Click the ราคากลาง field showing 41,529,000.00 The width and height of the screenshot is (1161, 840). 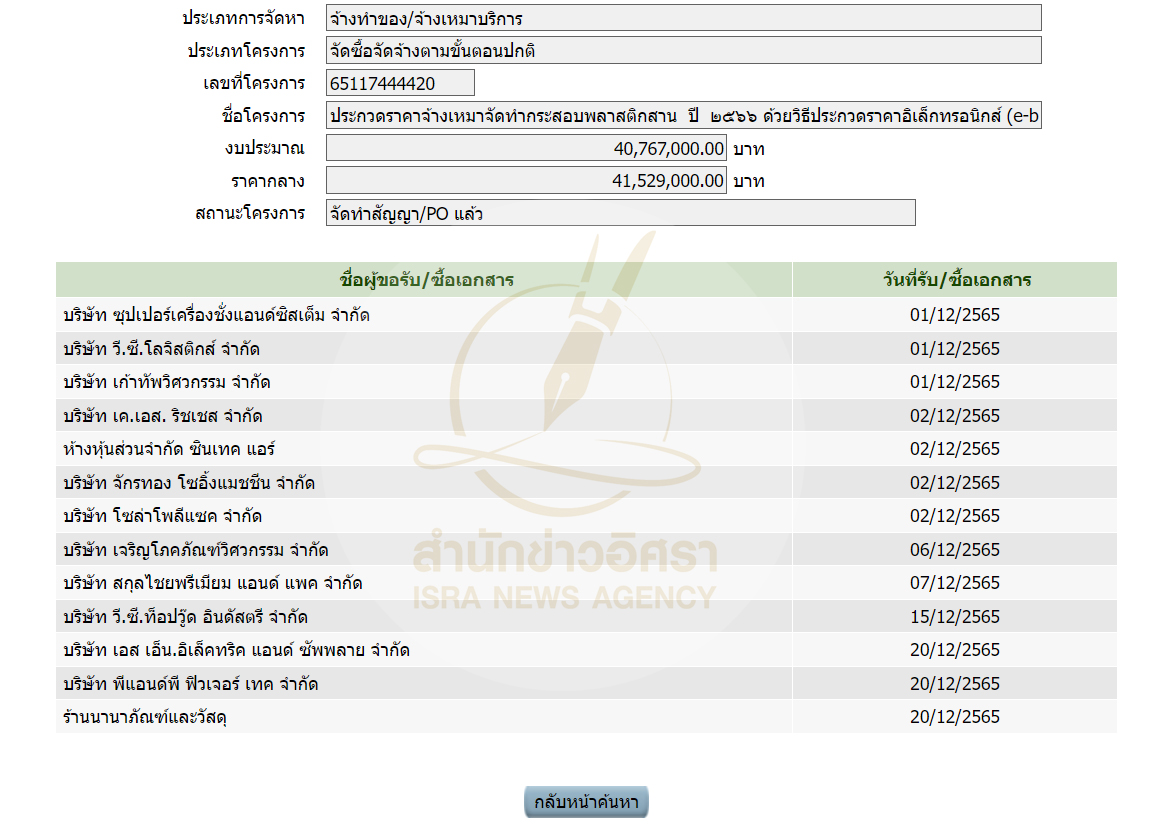click(x=526, y=181)
